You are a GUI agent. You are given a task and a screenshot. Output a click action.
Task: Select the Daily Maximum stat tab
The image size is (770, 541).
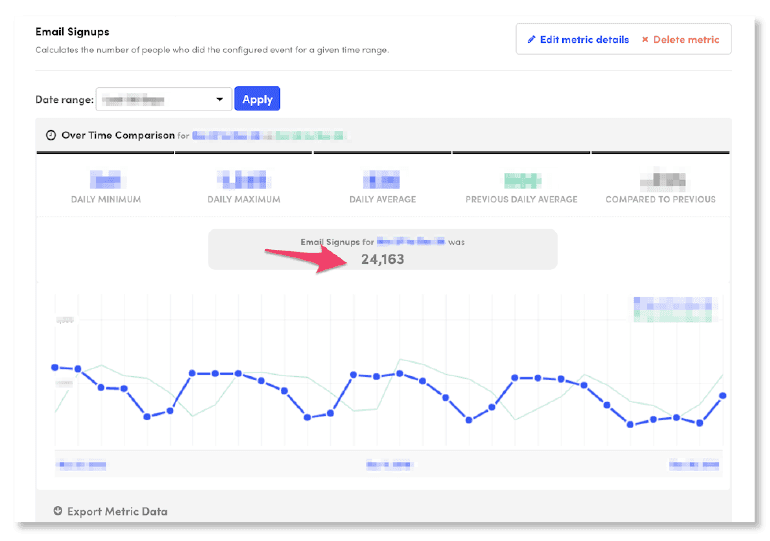point(244,187)
